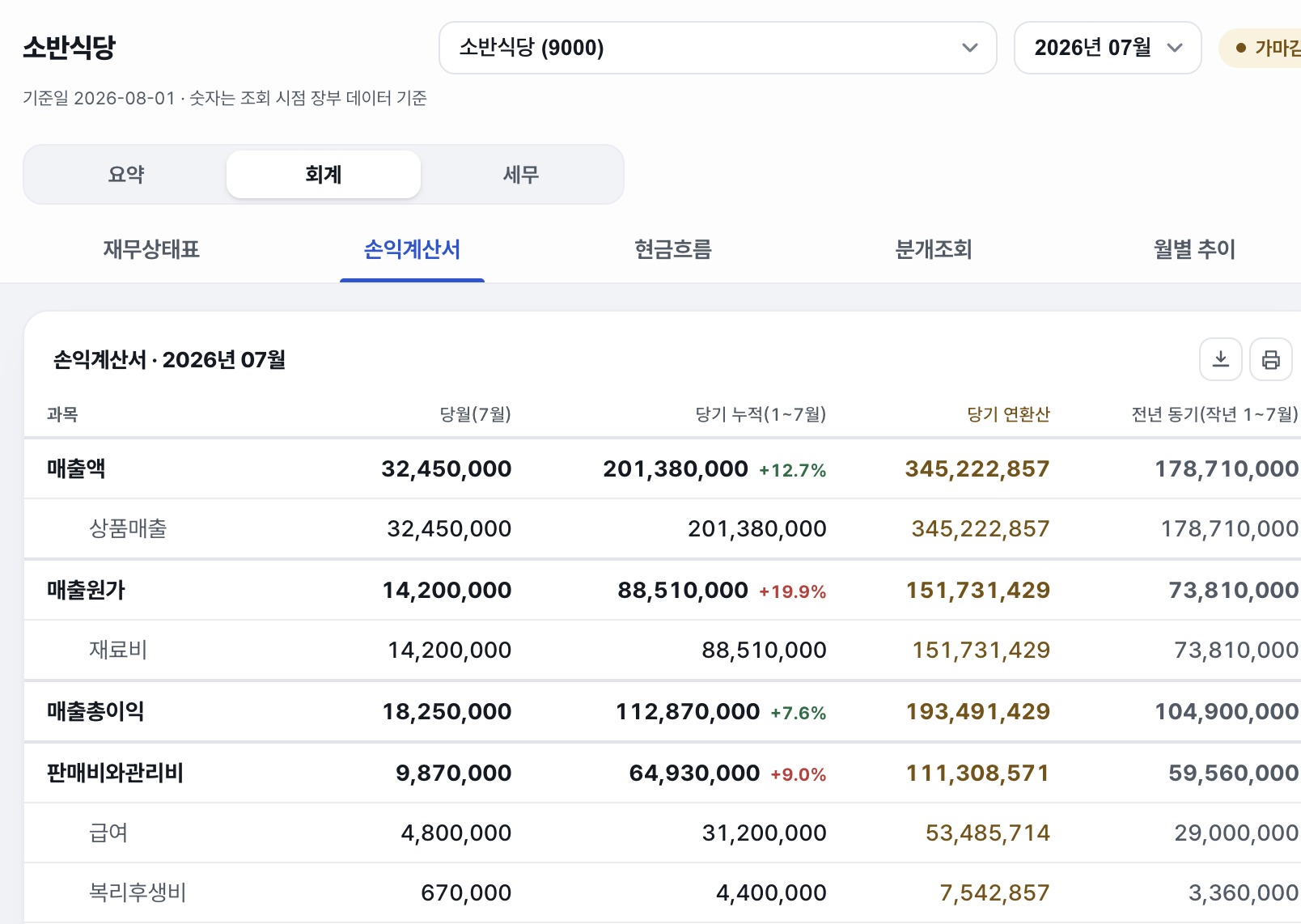Open the 재무상태표 tab
The width and height of the screenshot is (1301, 924).
pos(151,249)
